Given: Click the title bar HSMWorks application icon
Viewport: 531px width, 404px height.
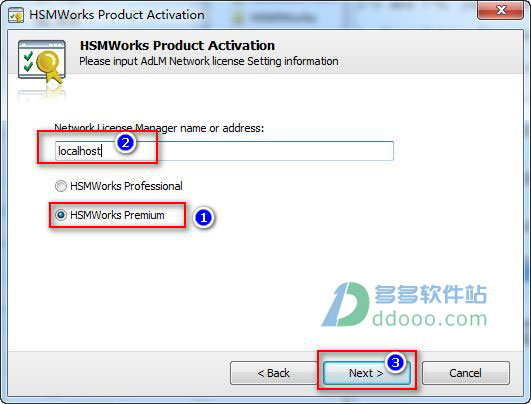Looking at the screenshot, I should click(16, 15).
